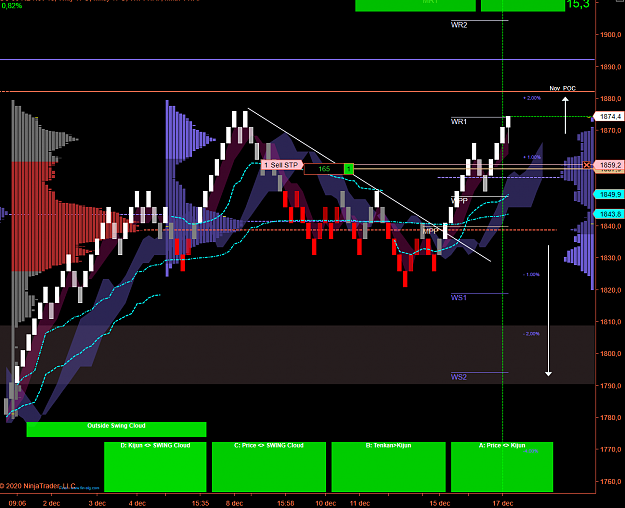The height and width of the screenshot is (508, 625).
Task: Click the cyan 1849,9 price marker
Action: click(608, 194)
